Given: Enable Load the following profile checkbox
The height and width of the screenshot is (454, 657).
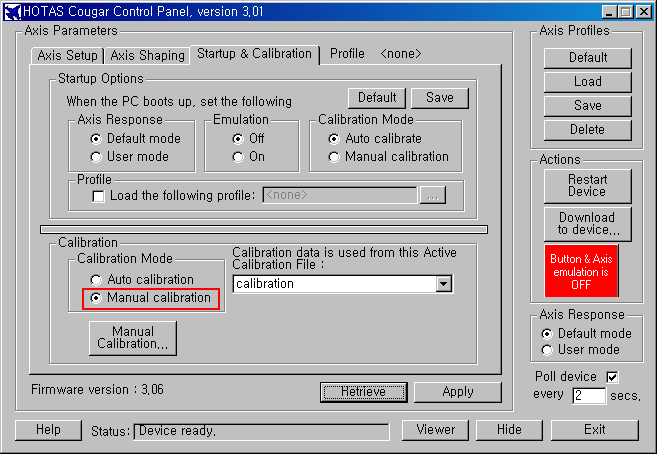Looking at the screenshot, I should 98,196.
